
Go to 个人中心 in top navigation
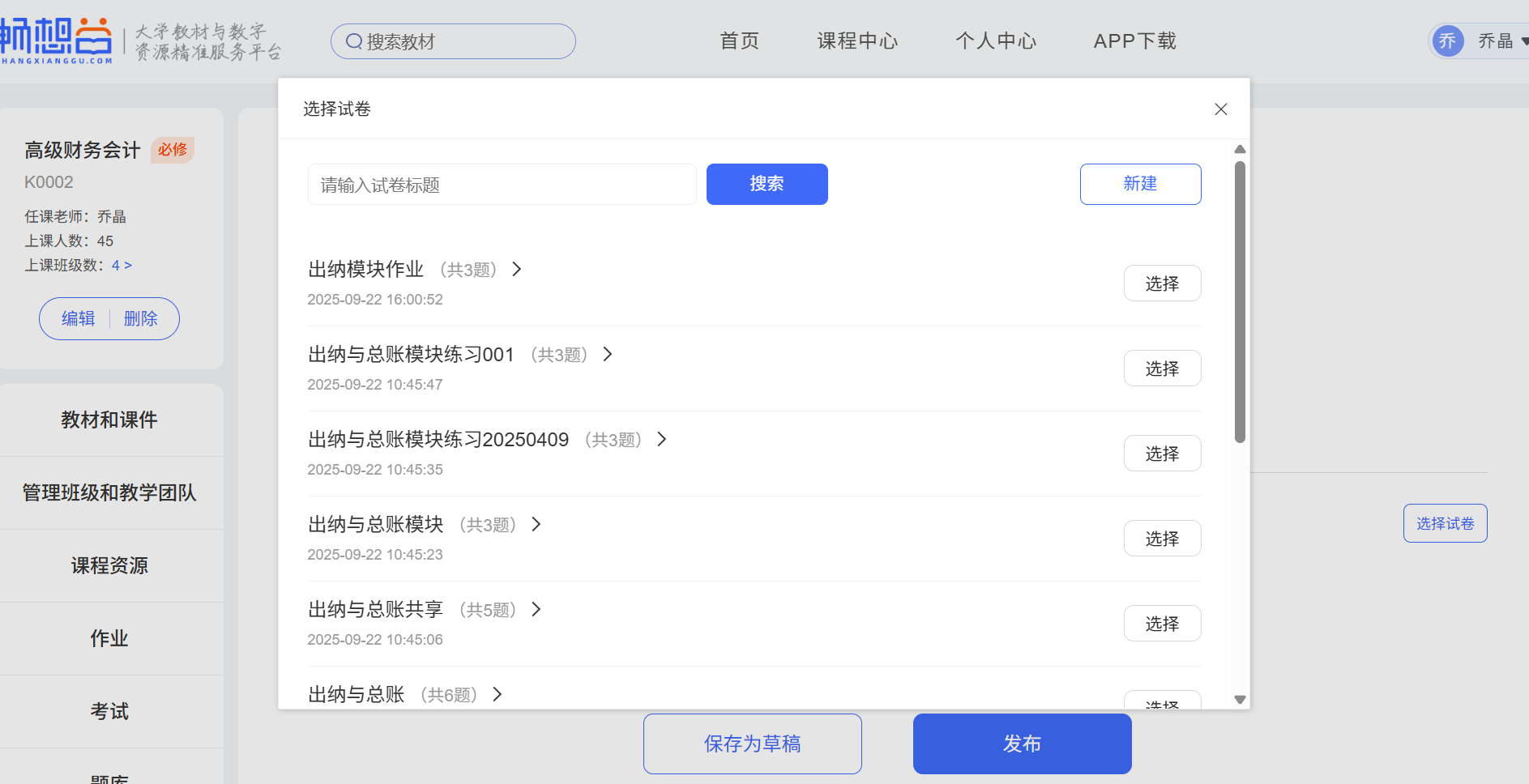[996, 41]
